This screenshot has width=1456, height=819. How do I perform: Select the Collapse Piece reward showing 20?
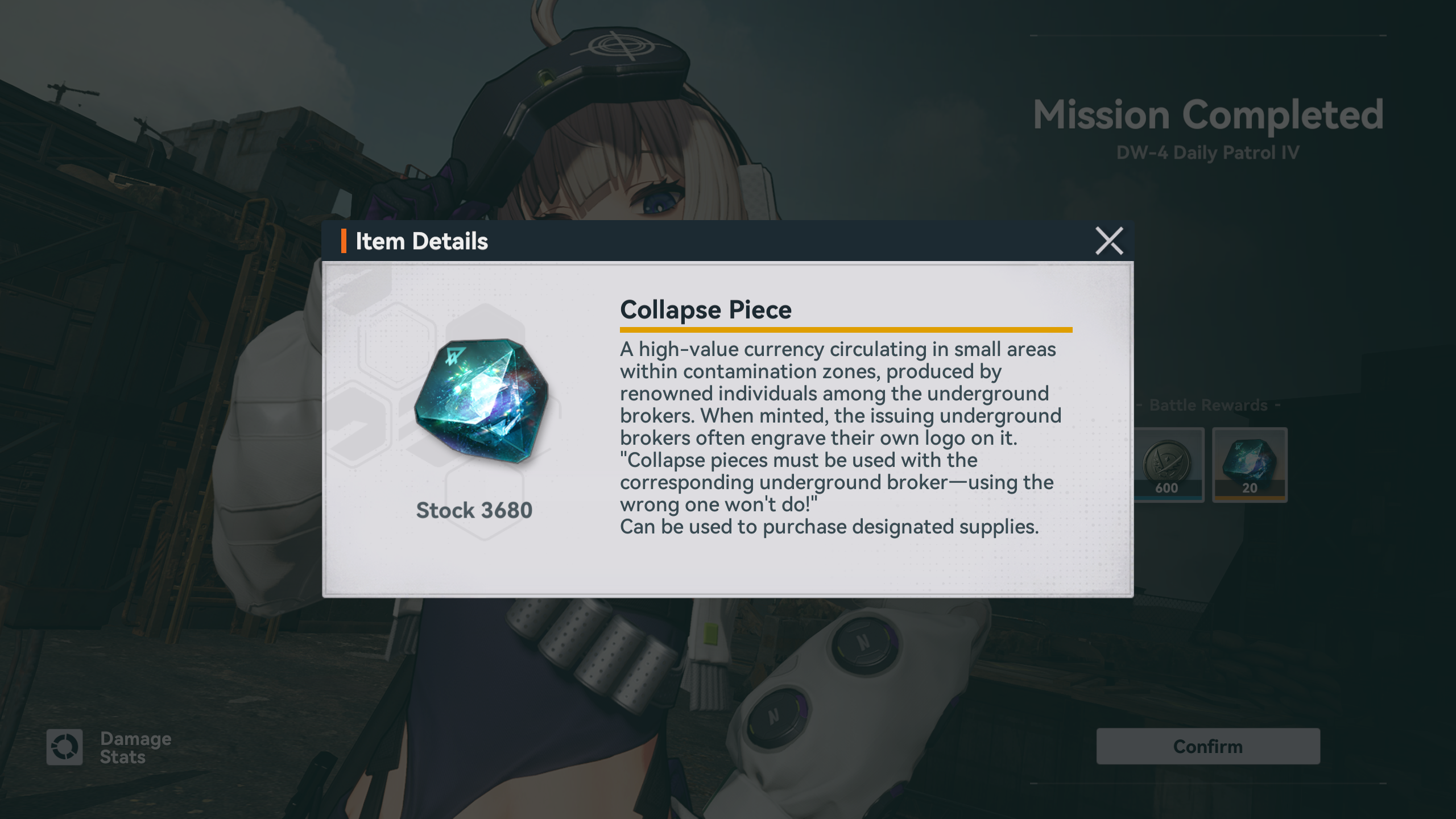click(x=1250, y=465)
